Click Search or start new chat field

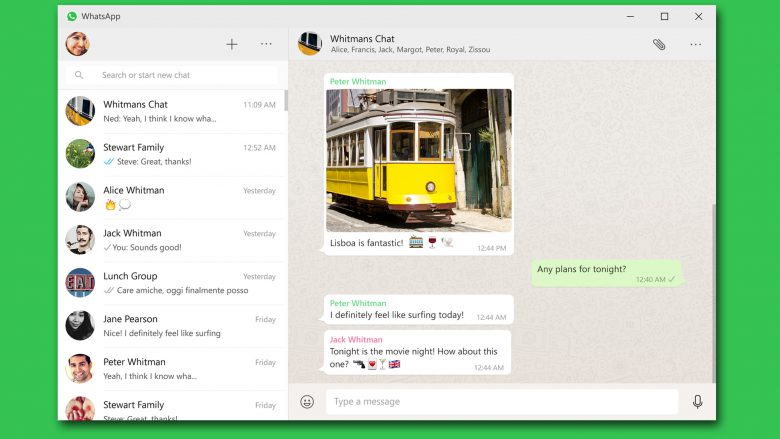(x=171, y=75)
